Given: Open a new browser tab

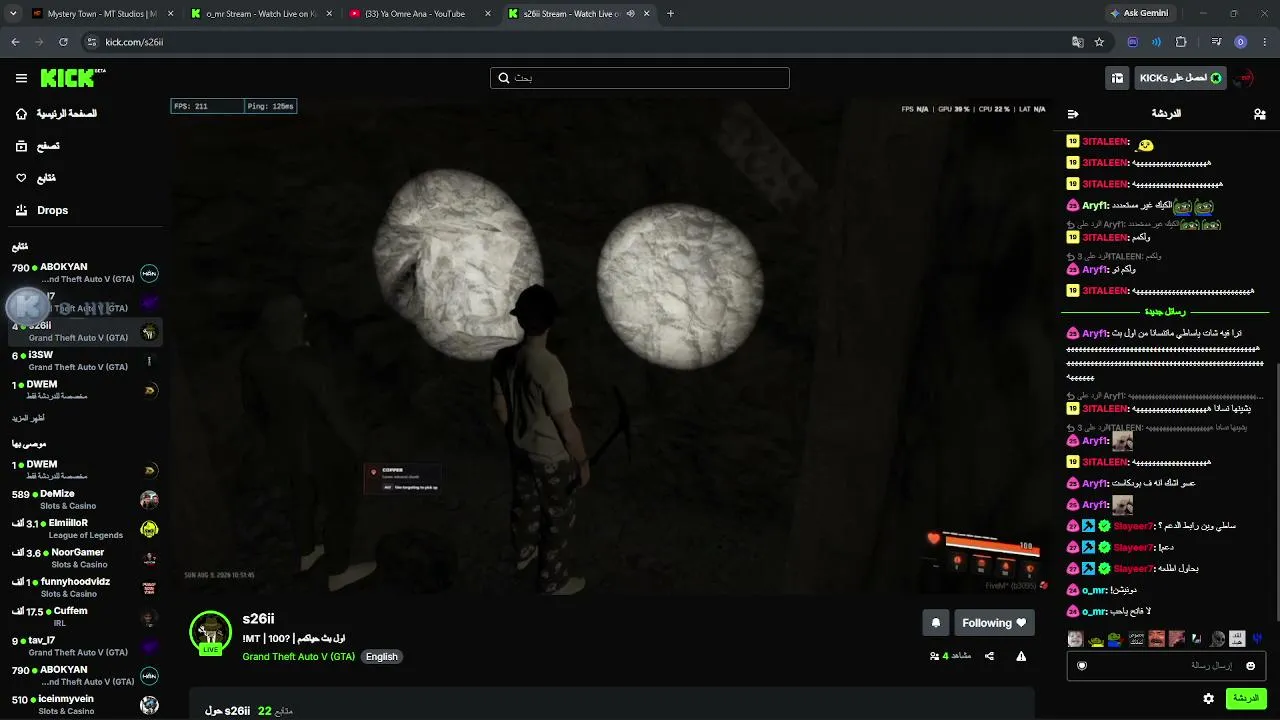Looking at the screenshot, I should point(670,14).
